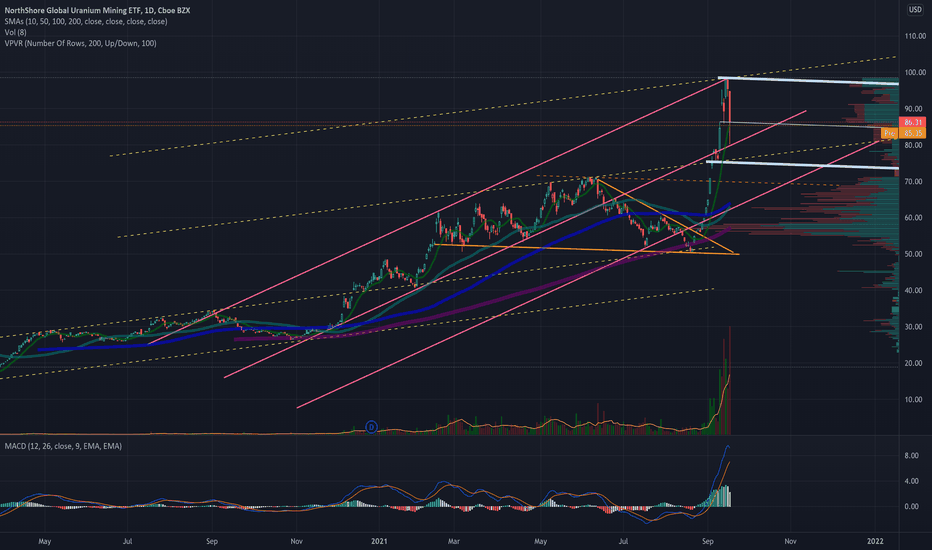Click the 40.00 price axis label
The width and height of the screenshot is (932, 550).
[915, 290]
